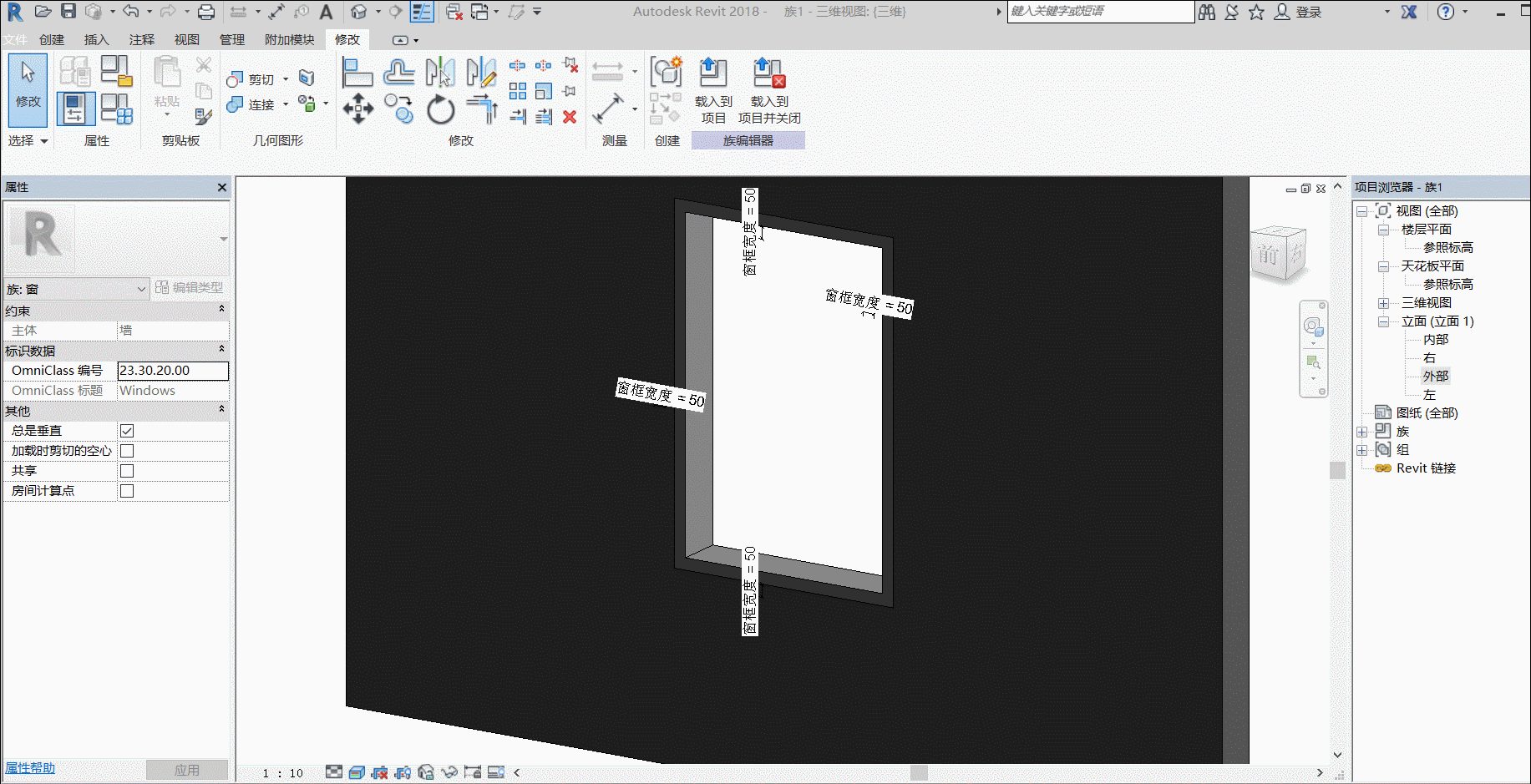Click the red Delete X icon

point(570,117)
